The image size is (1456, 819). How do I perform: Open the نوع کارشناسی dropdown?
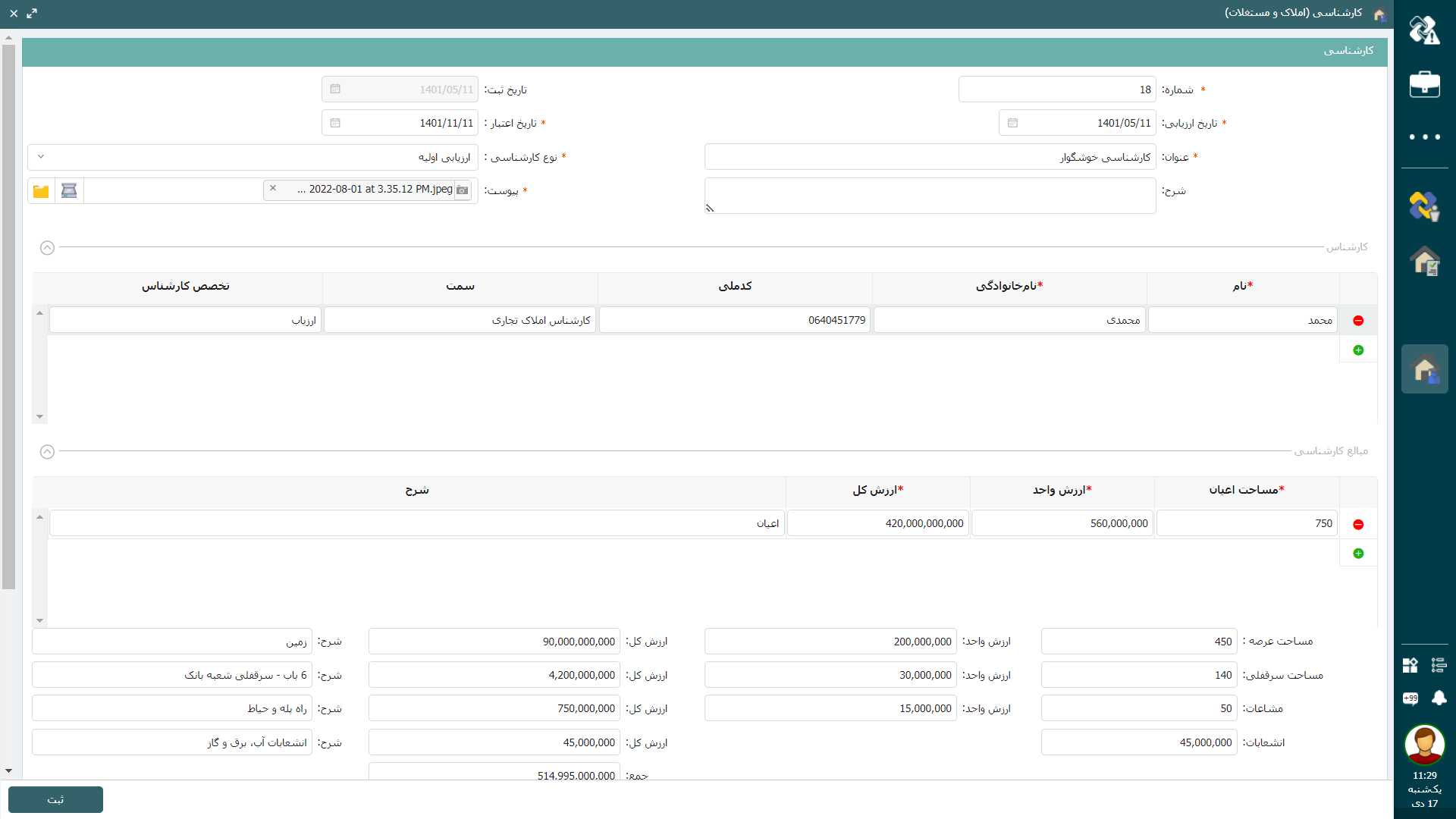tap(41, 157)
